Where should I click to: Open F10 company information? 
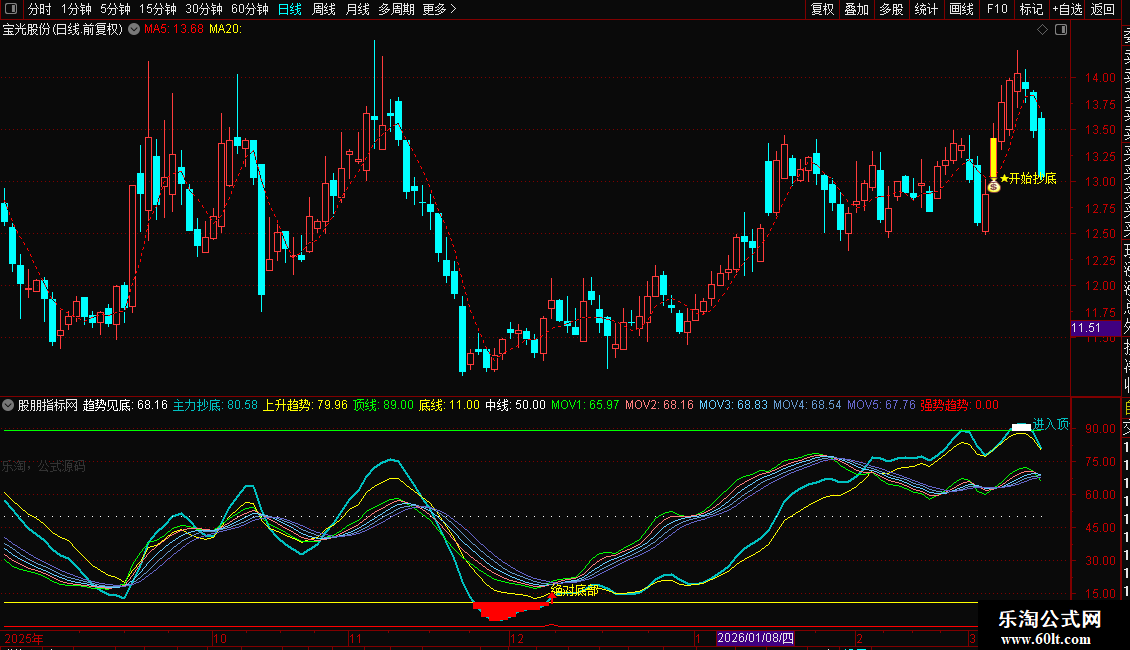pyautogui.click(x=996, y=9)
